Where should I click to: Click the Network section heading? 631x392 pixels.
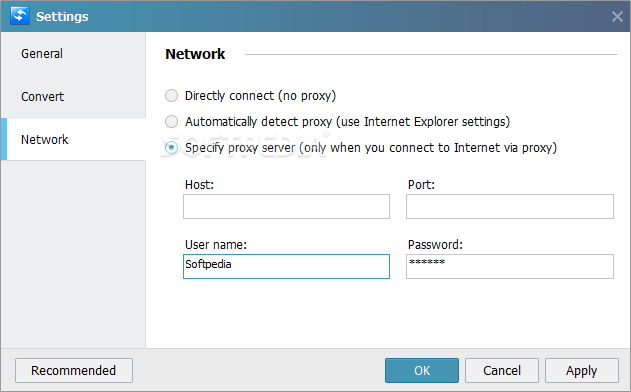[195, 54]
